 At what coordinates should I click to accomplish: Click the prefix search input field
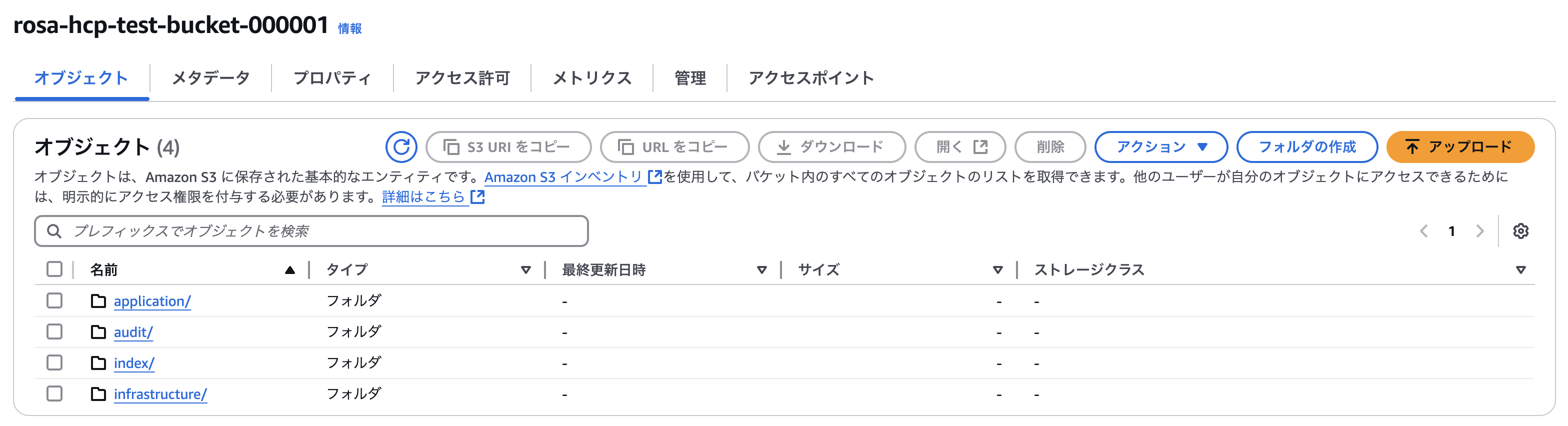pos(311,231)
